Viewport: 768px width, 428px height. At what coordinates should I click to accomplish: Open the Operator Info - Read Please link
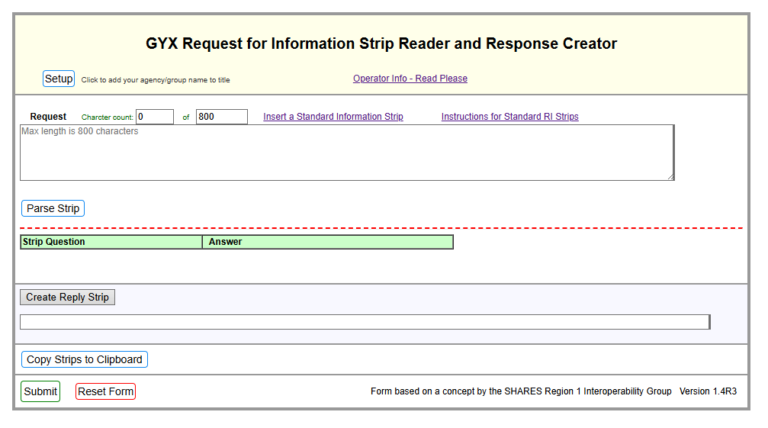click(410, 79)
